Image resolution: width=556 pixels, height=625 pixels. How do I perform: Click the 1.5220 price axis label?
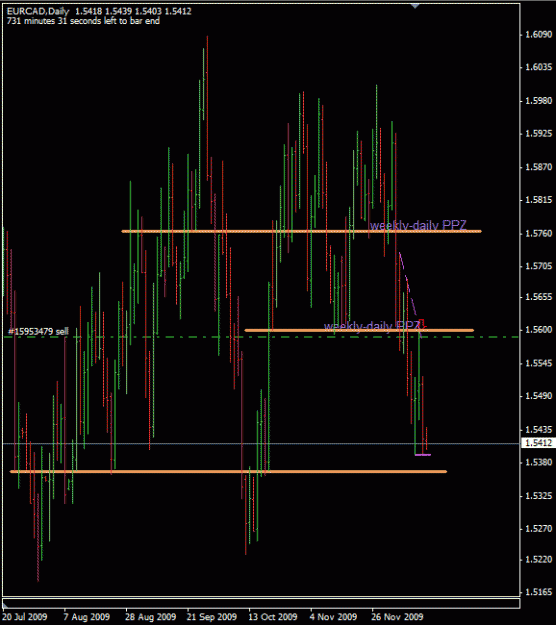tap(538, 560)
